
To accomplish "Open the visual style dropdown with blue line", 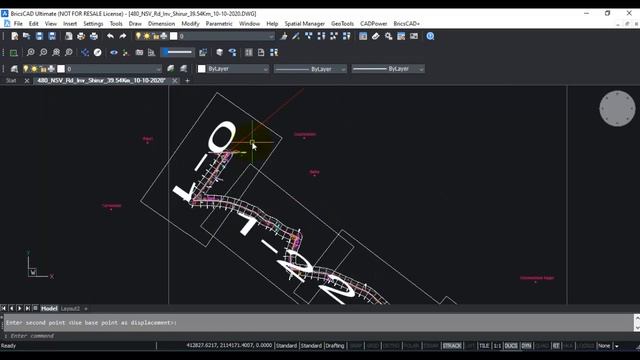I will (178, 52).
